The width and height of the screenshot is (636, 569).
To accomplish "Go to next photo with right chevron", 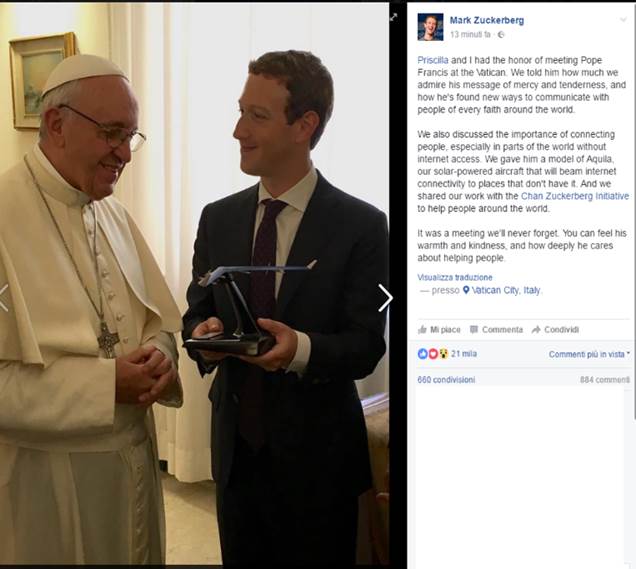I will [x=385, y=298].
